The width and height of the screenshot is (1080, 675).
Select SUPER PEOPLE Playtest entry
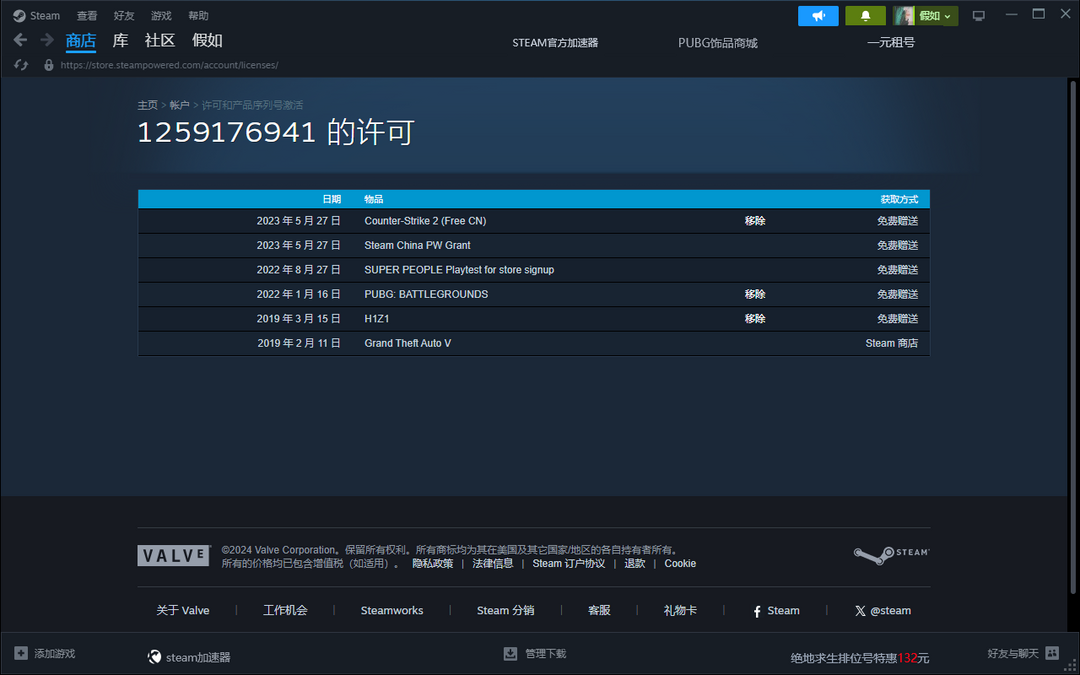459,270
